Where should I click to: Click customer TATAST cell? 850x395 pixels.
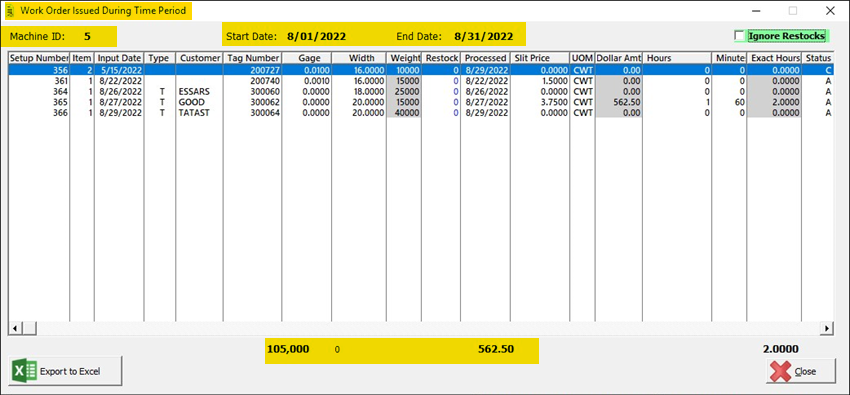[199, 113]
